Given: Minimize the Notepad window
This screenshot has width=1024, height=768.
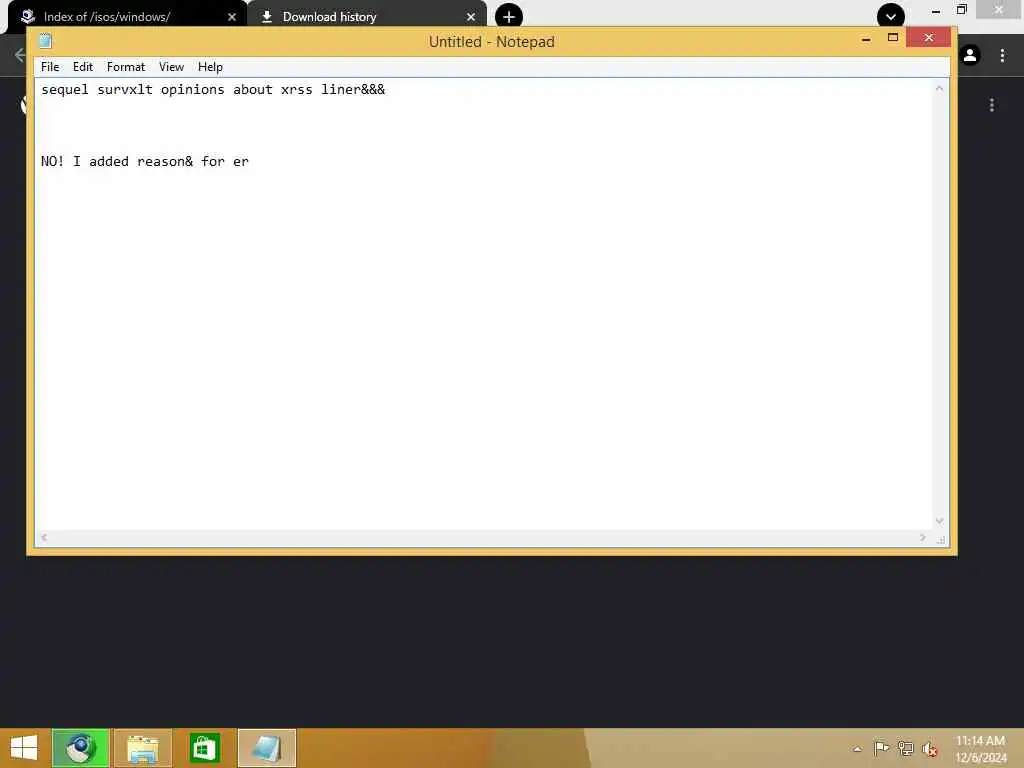Looking at the screenshot, I should [866, 39].
